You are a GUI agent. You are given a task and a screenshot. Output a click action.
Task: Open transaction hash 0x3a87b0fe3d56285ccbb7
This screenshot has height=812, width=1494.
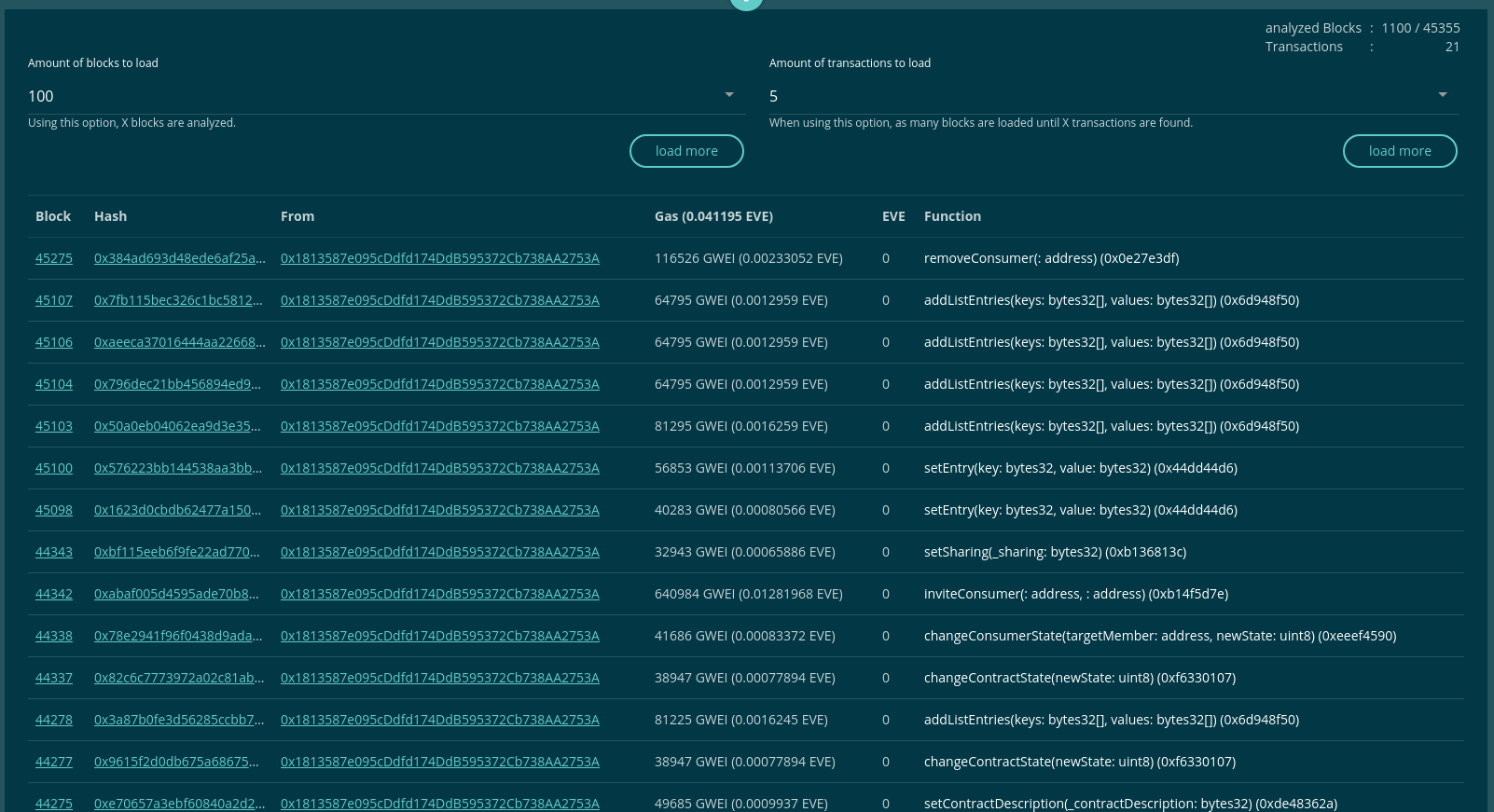pos(179,720)
